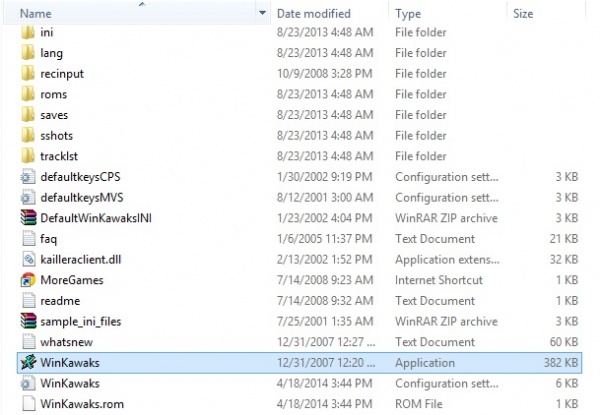
Task: Select the DefaultWinKawaksINI WinRAR archive icon
Action: tap(28, 218)
